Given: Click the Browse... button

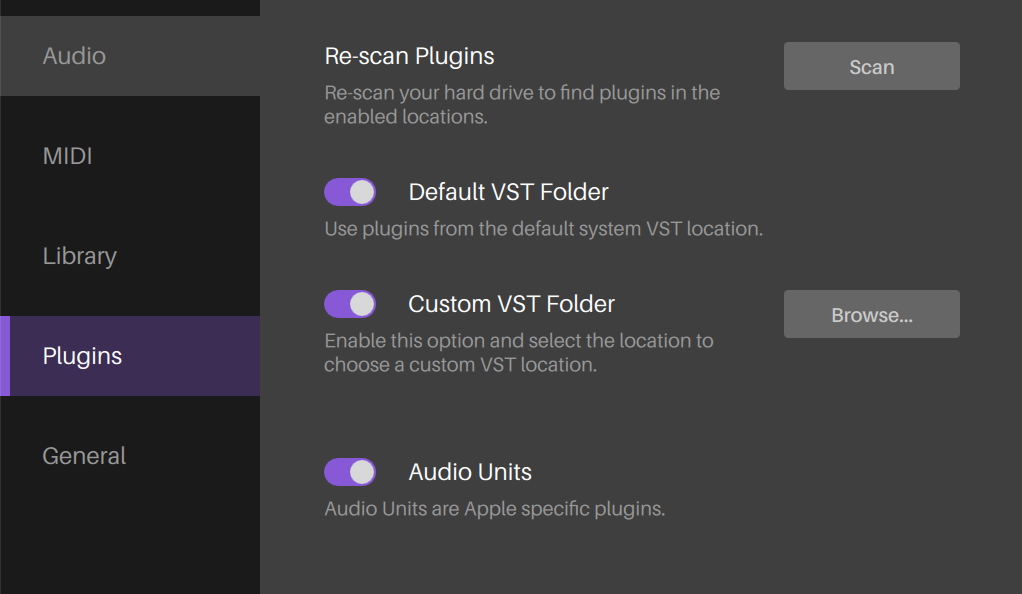Looking at the screenshot, I should (871, 315).
